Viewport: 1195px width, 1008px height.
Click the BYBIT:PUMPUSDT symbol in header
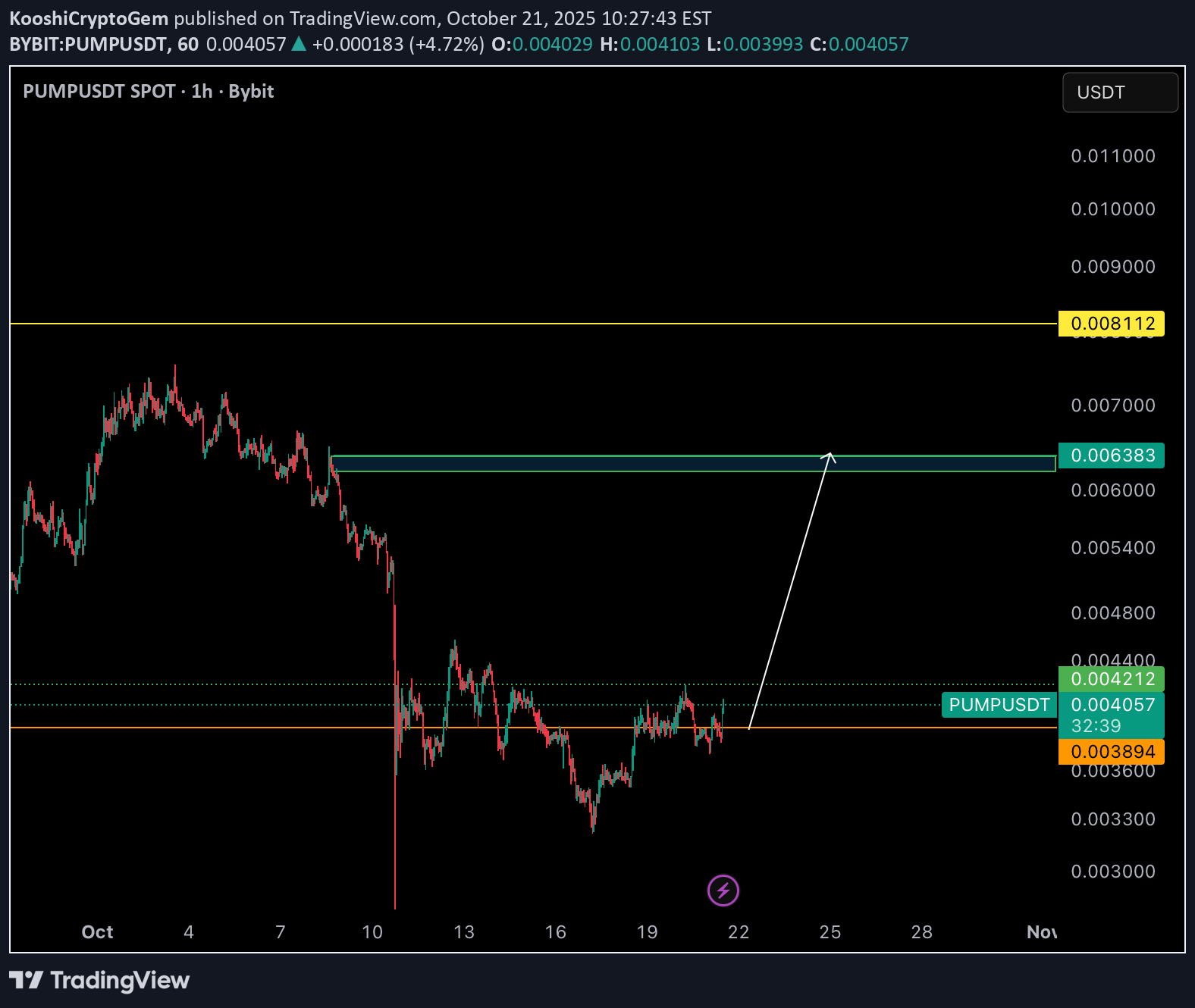88,44
